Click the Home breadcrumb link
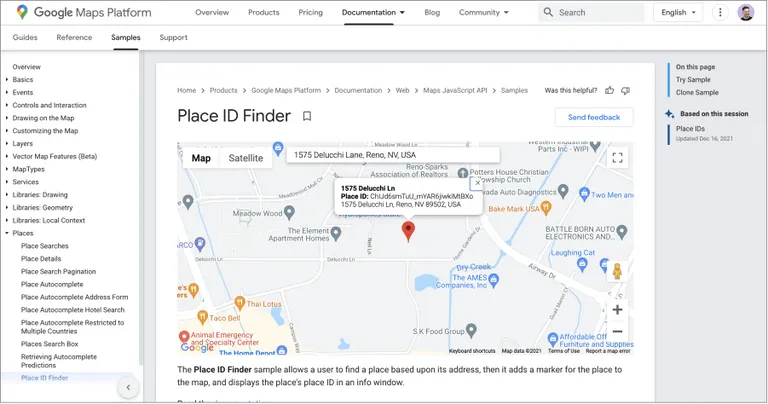The width and height of the screenshot is (768, 404). point(186,90)
